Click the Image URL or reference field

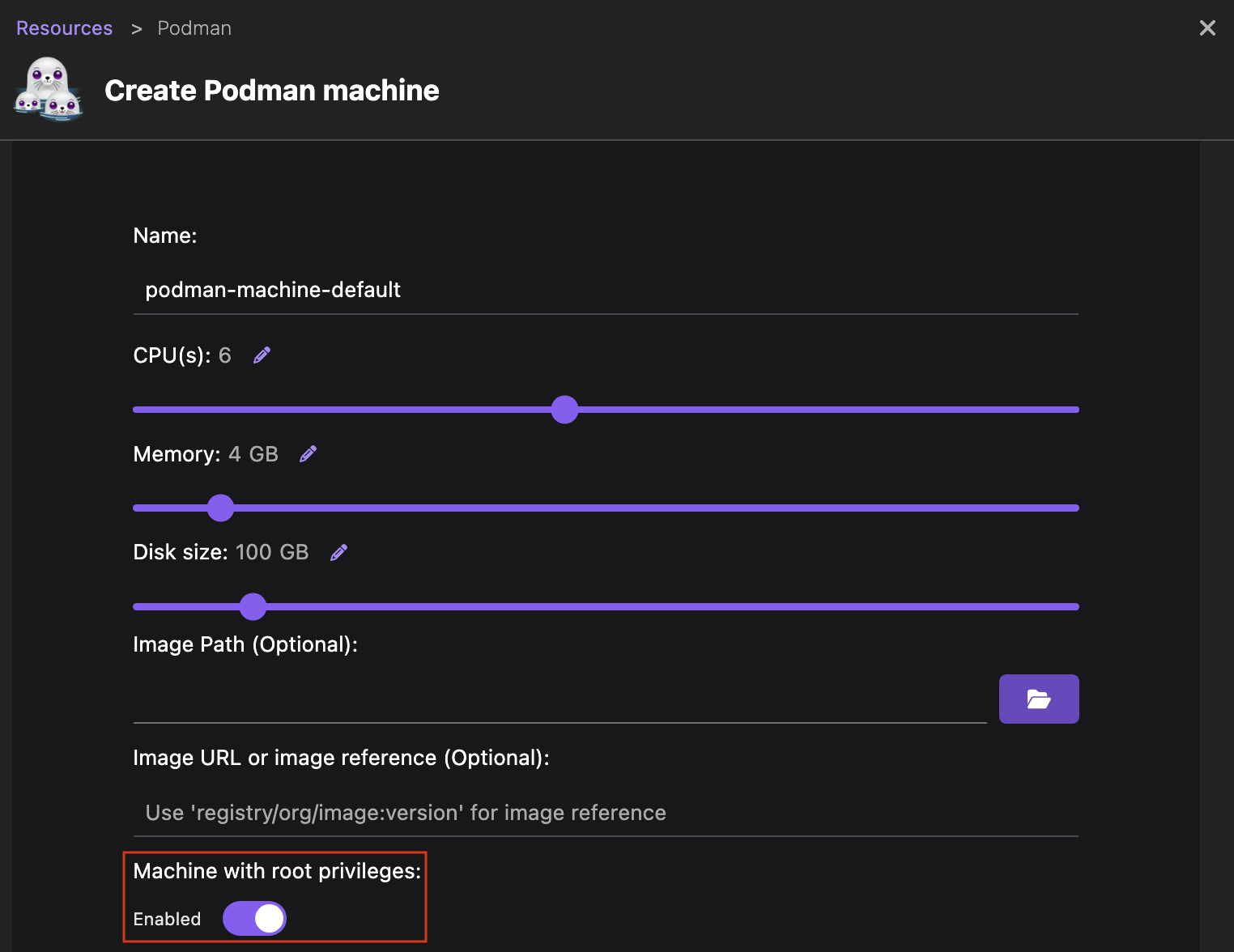pyautogui.click(x=605, y=813)
